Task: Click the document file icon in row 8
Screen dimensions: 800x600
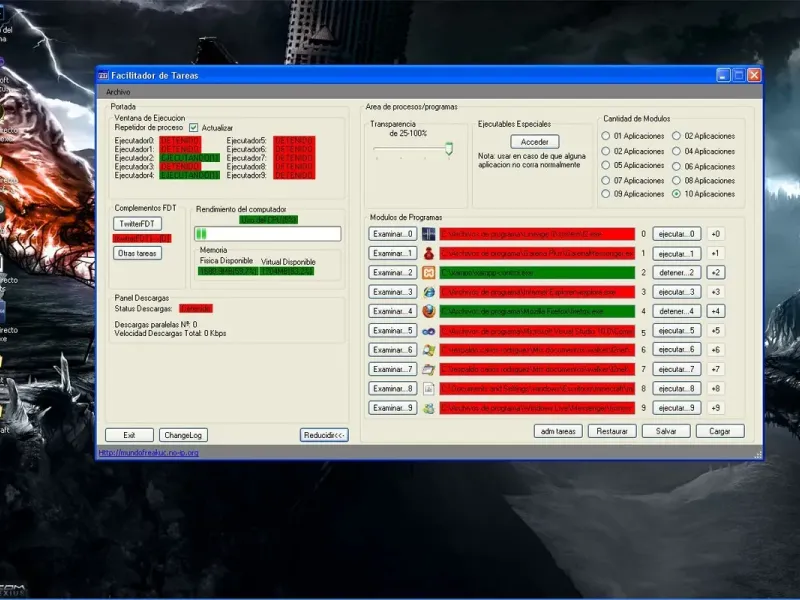Action: coord(429,389)
